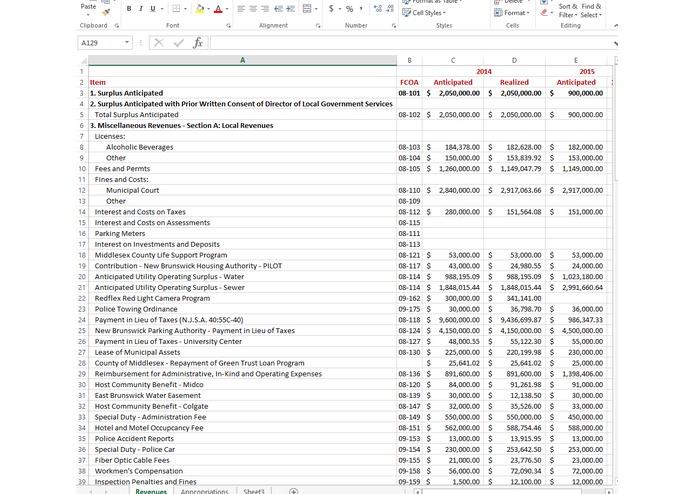Viewport: 695px width, 494px height.
Task: Click the yellow fill color bucket
Action: [x=200, y=8]
